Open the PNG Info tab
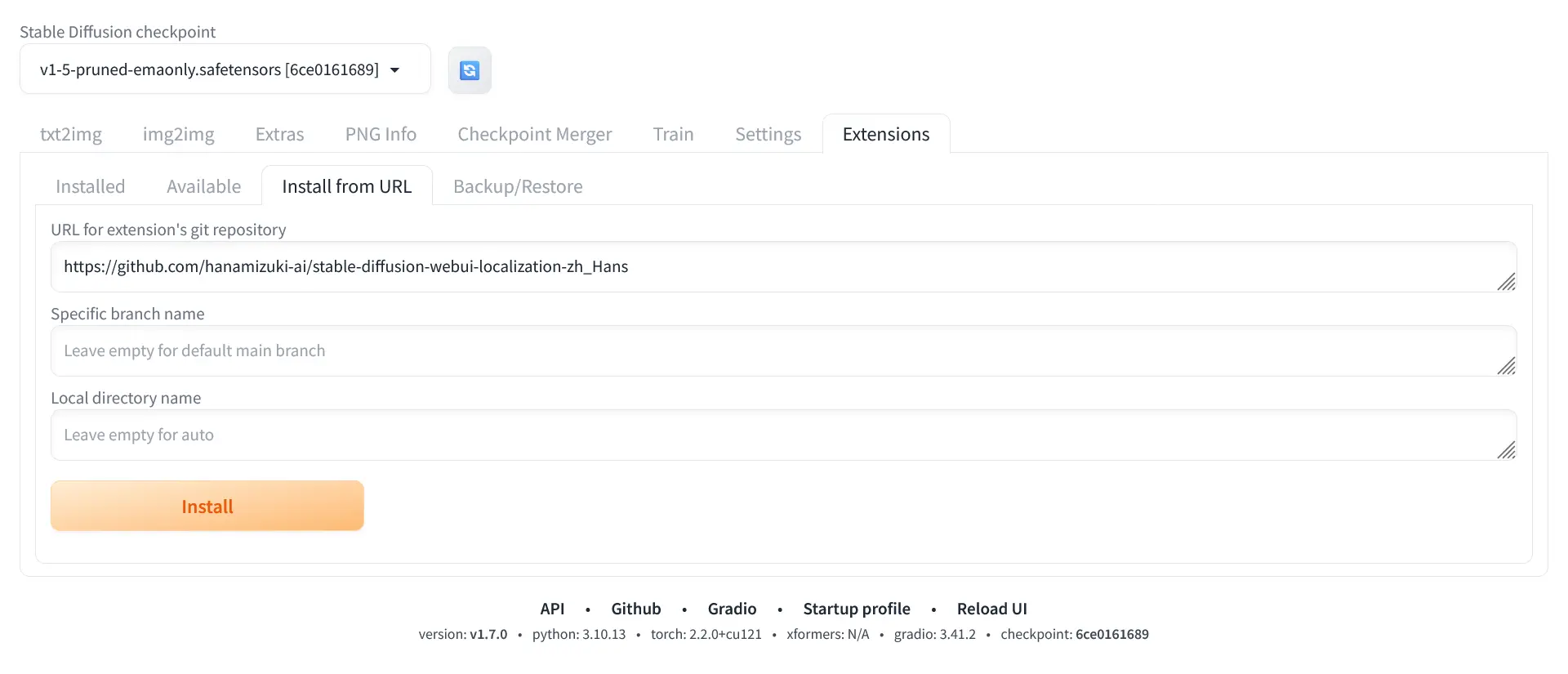 tap(381, 134)
